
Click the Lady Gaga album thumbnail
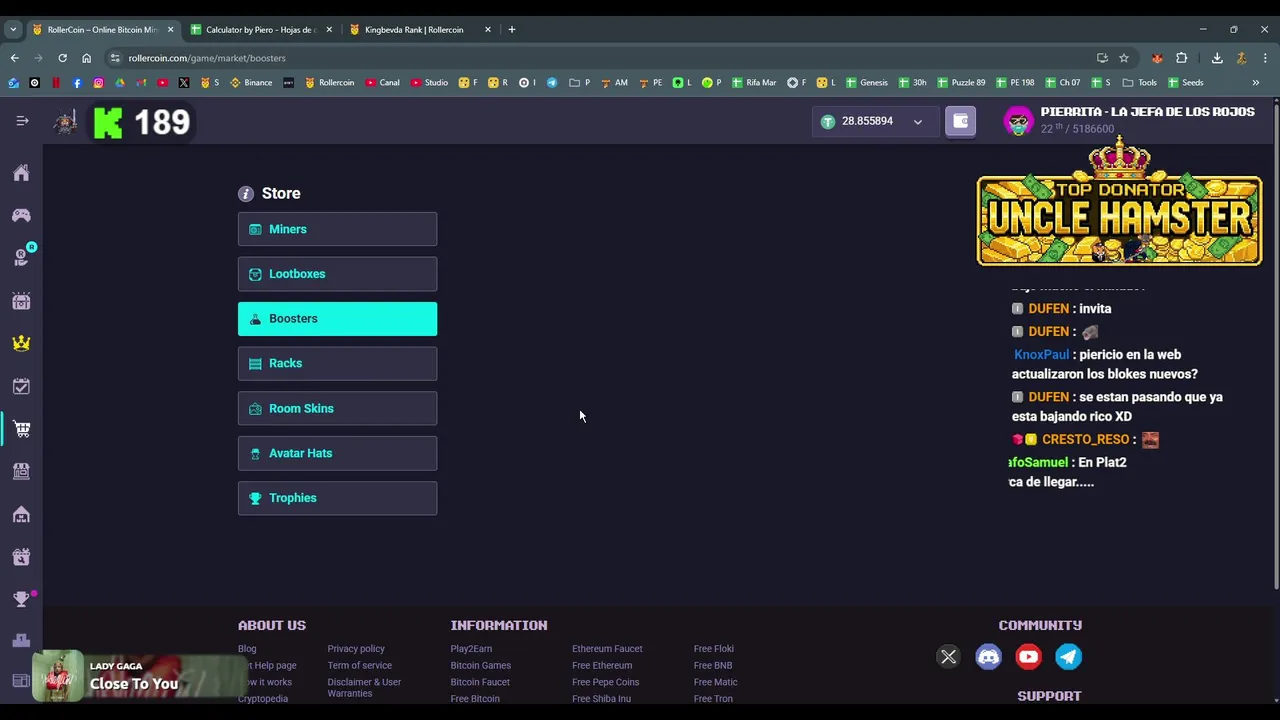click(x=58, y=676)
